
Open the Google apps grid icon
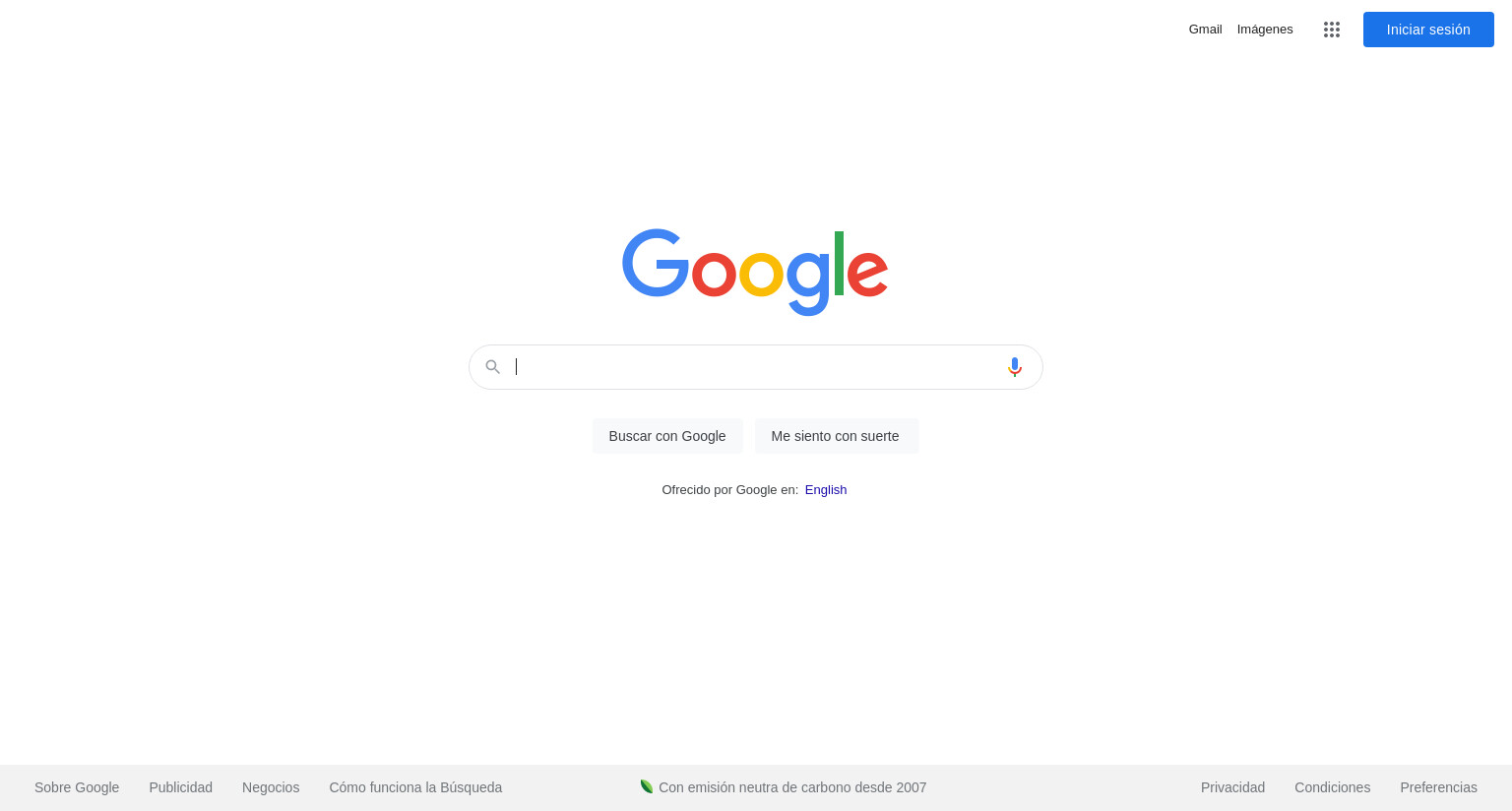1332,30
